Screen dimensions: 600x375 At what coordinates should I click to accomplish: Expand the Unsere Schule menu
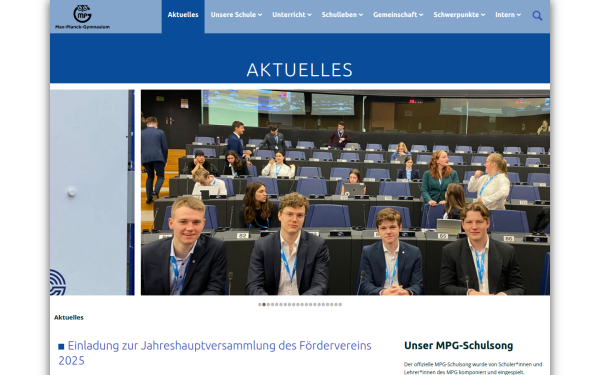(x=236, y=15)
